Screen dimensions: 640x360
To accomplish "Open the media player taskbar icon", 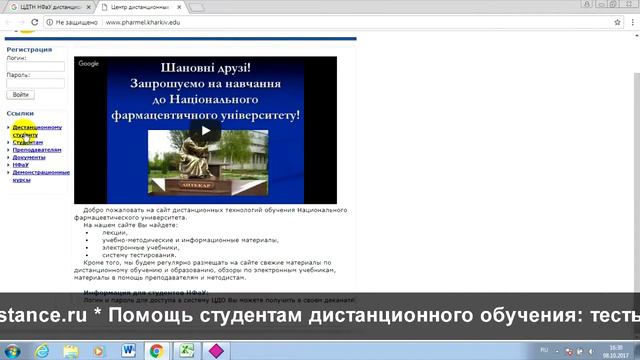I will point(98,351).
